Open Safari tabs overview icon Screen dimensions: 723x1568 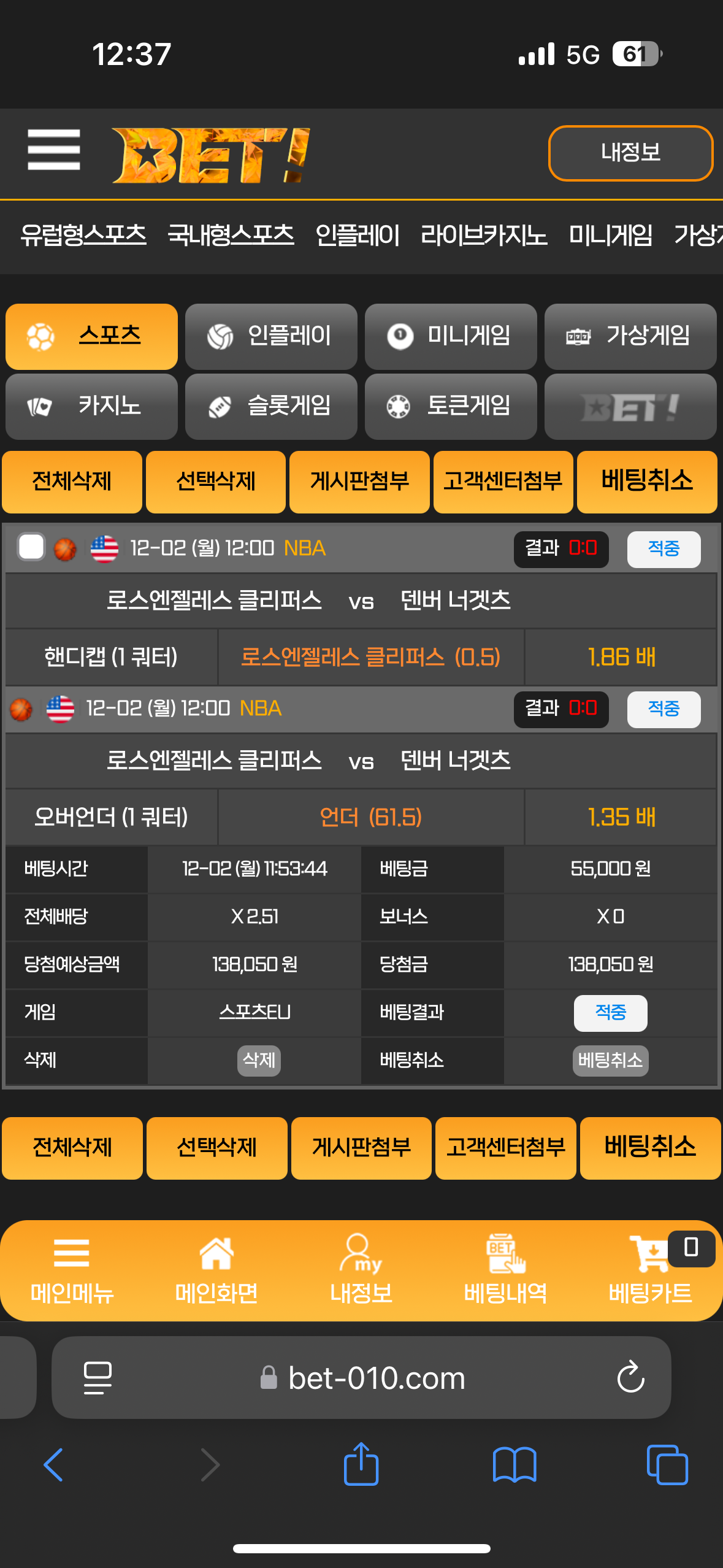667,1465
